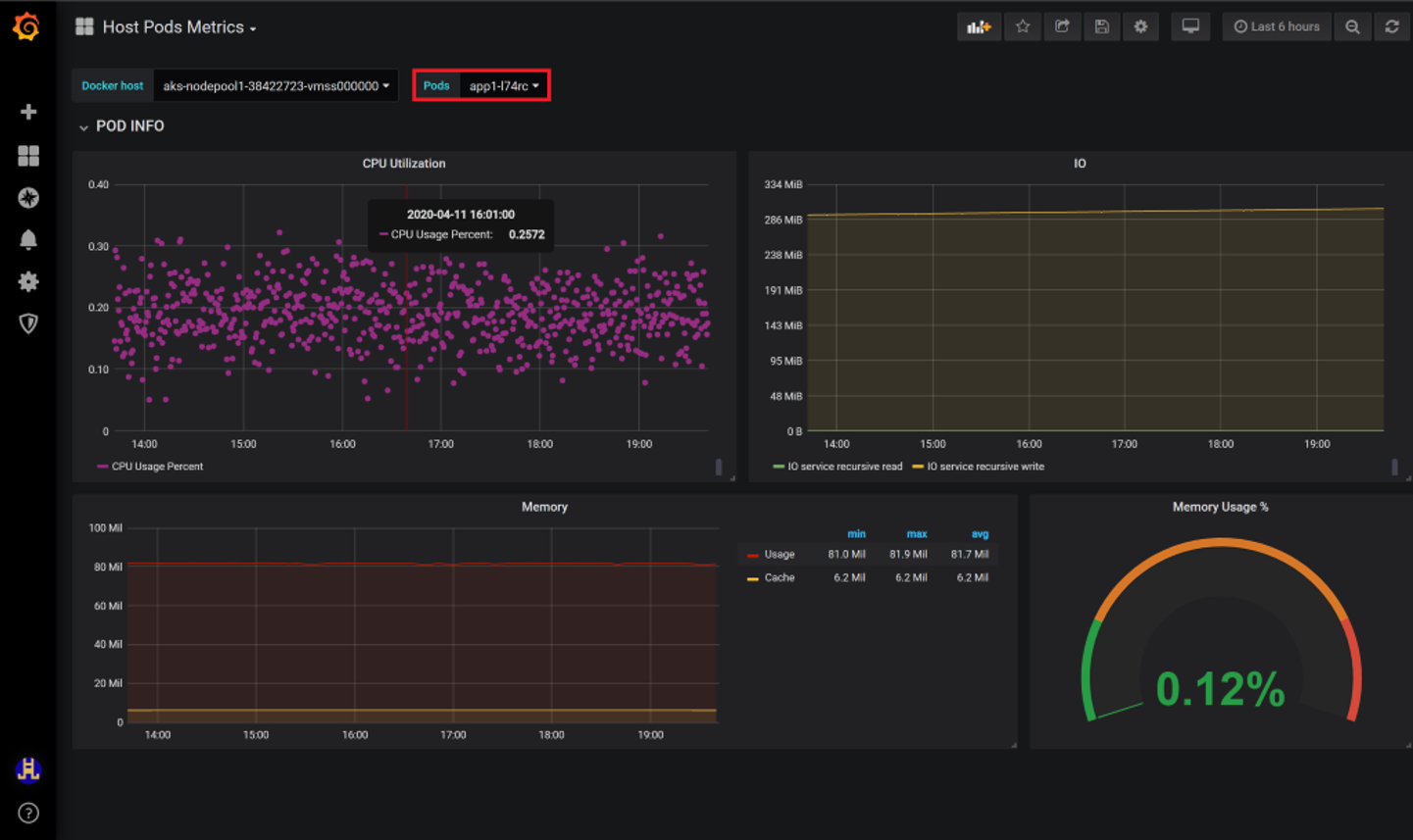Toggle the CPU Usage Percent legend series
1413x840 pixels.
tap(157, 467)
